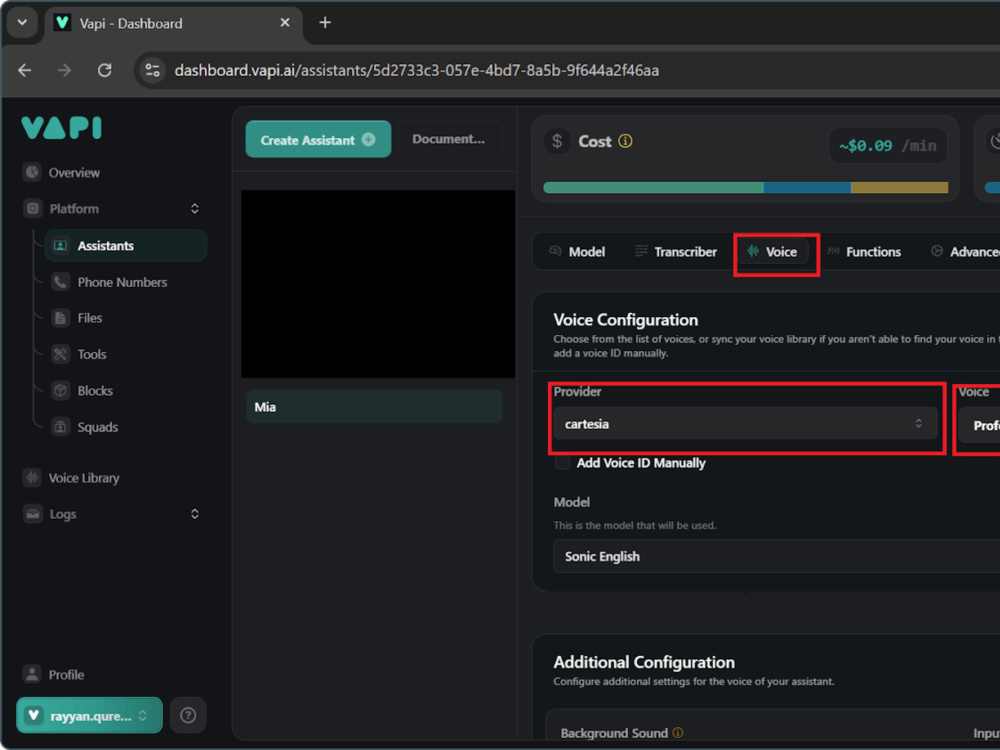The image size is (1000, 750).
Task: Open the Overview pie chart icon
Action: [32, 172]
